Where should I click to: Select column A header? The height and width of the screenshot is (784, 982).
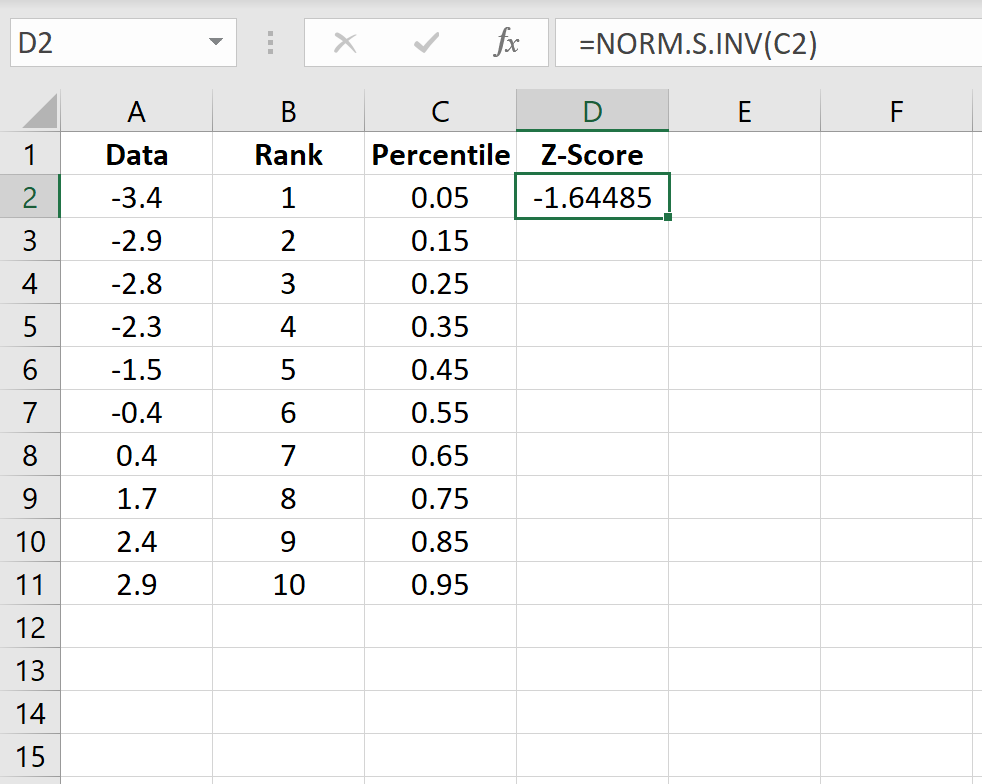click(x=136, y=111)
